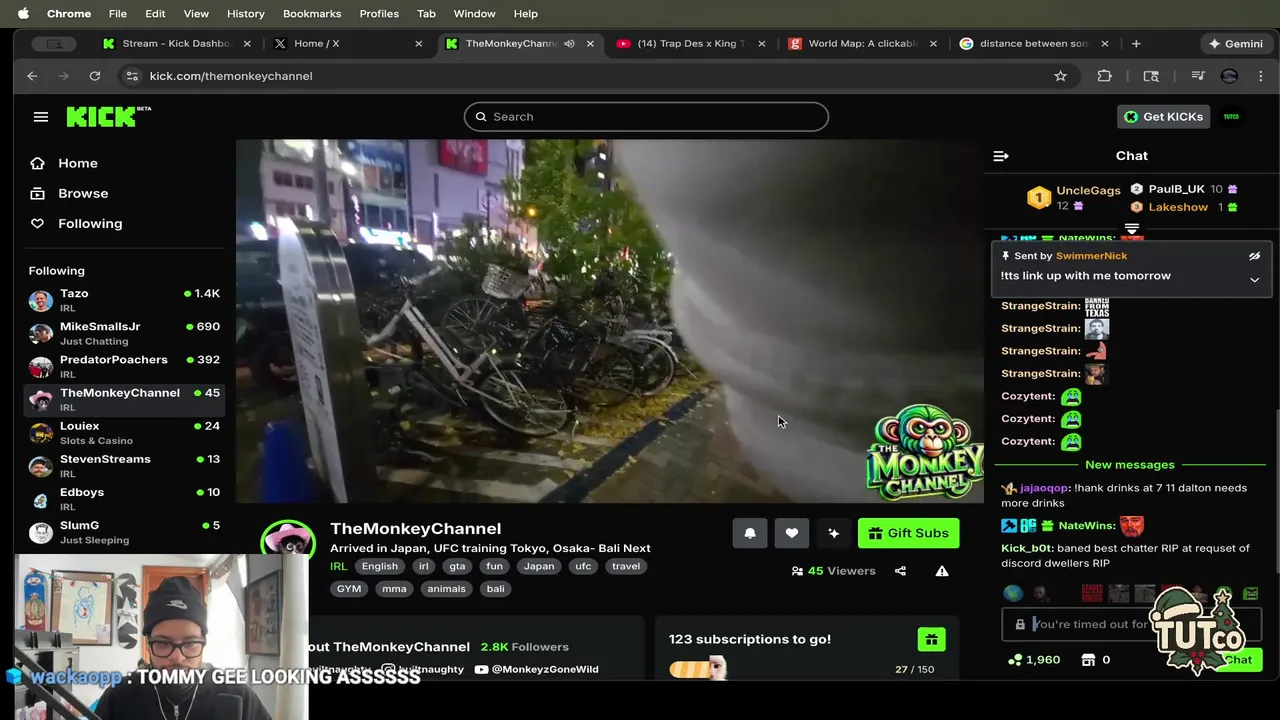The height and width of the screenshot is (720, 1280).
Task: Open the TUTCO profile avatar menu
Action: pos(1231,117)
